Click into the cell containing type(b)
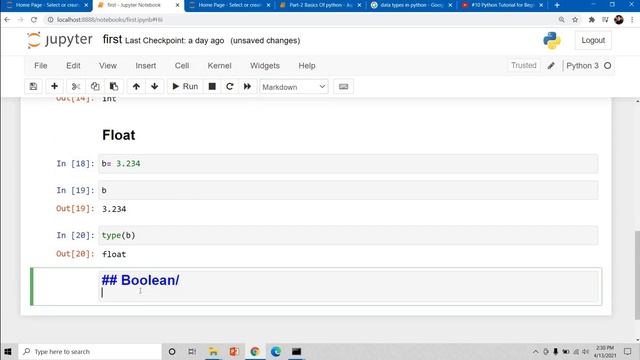Image resolution: width=640 pixels, height=360 pixels. click(348, 236)
